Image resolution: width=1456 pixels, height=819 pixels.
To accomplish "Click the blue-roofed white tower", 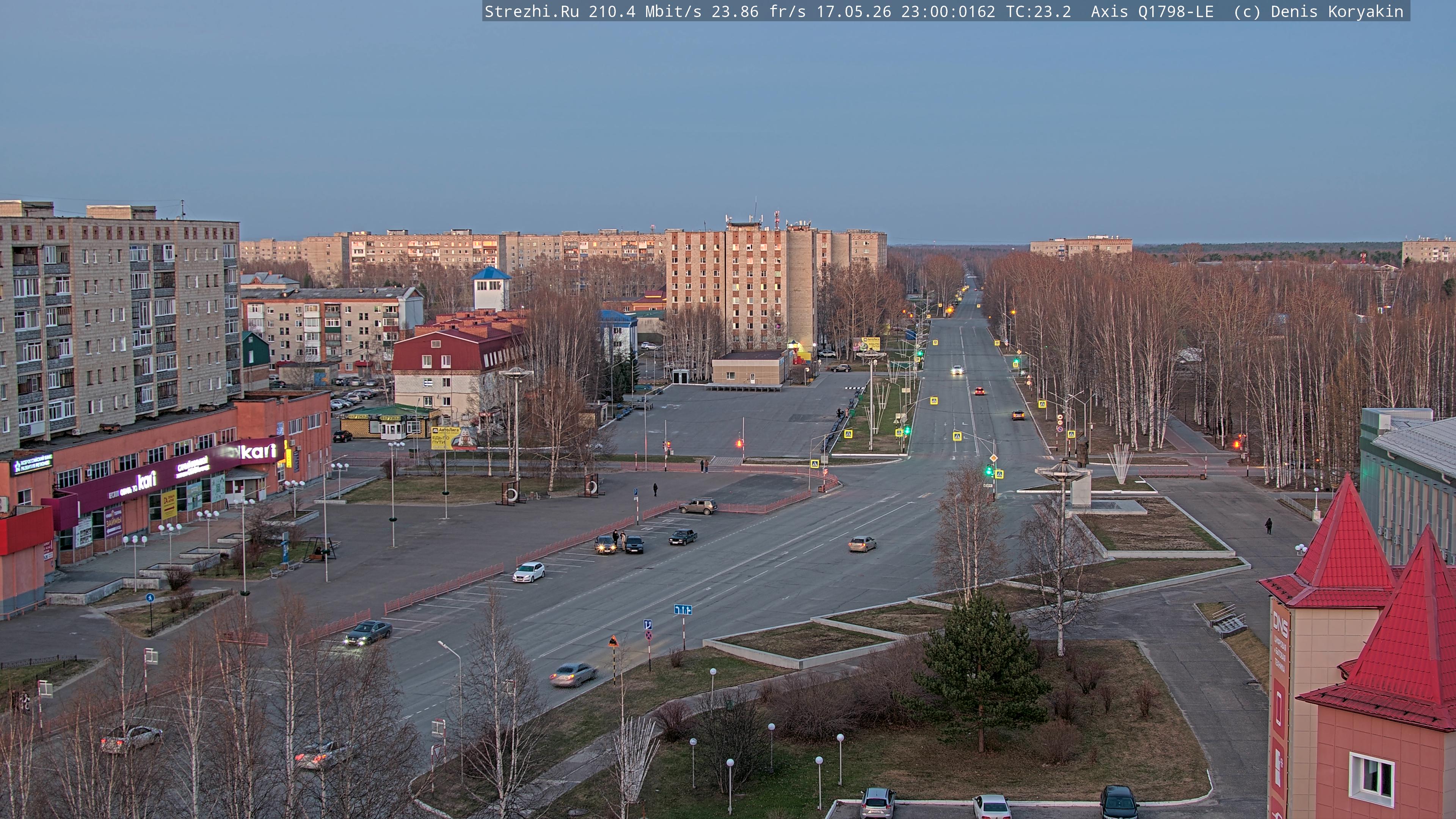I will [x=491, y=288].
